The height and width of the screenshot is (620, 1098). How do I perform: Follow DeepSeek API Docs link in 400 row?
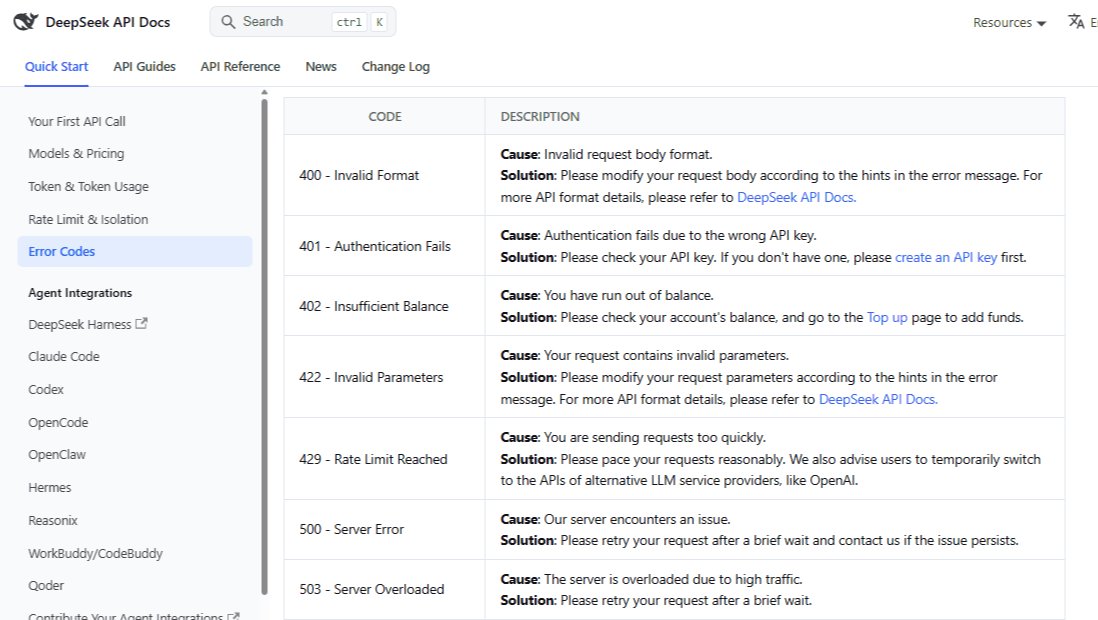(797, 198)
